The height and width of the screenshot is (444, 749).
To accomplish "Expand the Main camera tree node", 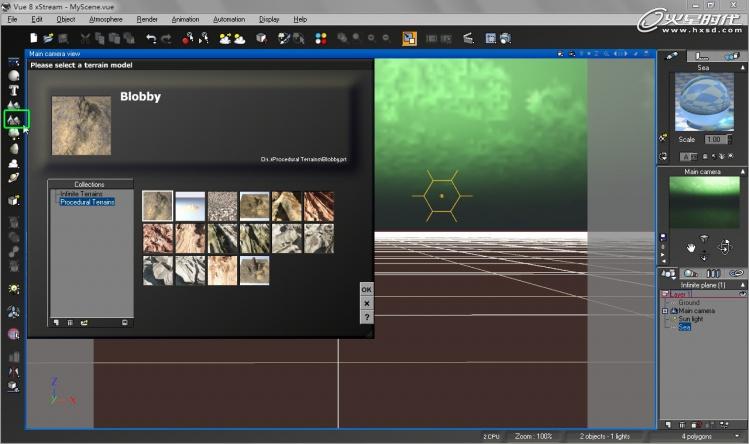I will (x=665, y=311).
